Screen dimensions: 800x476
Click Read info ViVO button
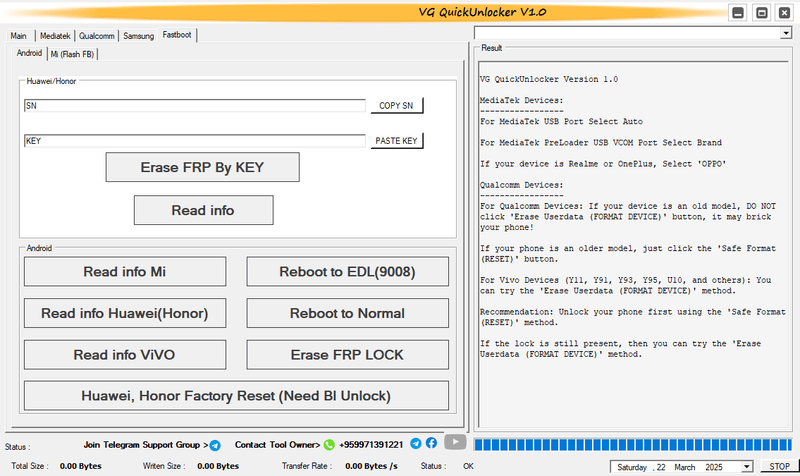[125, 355]
